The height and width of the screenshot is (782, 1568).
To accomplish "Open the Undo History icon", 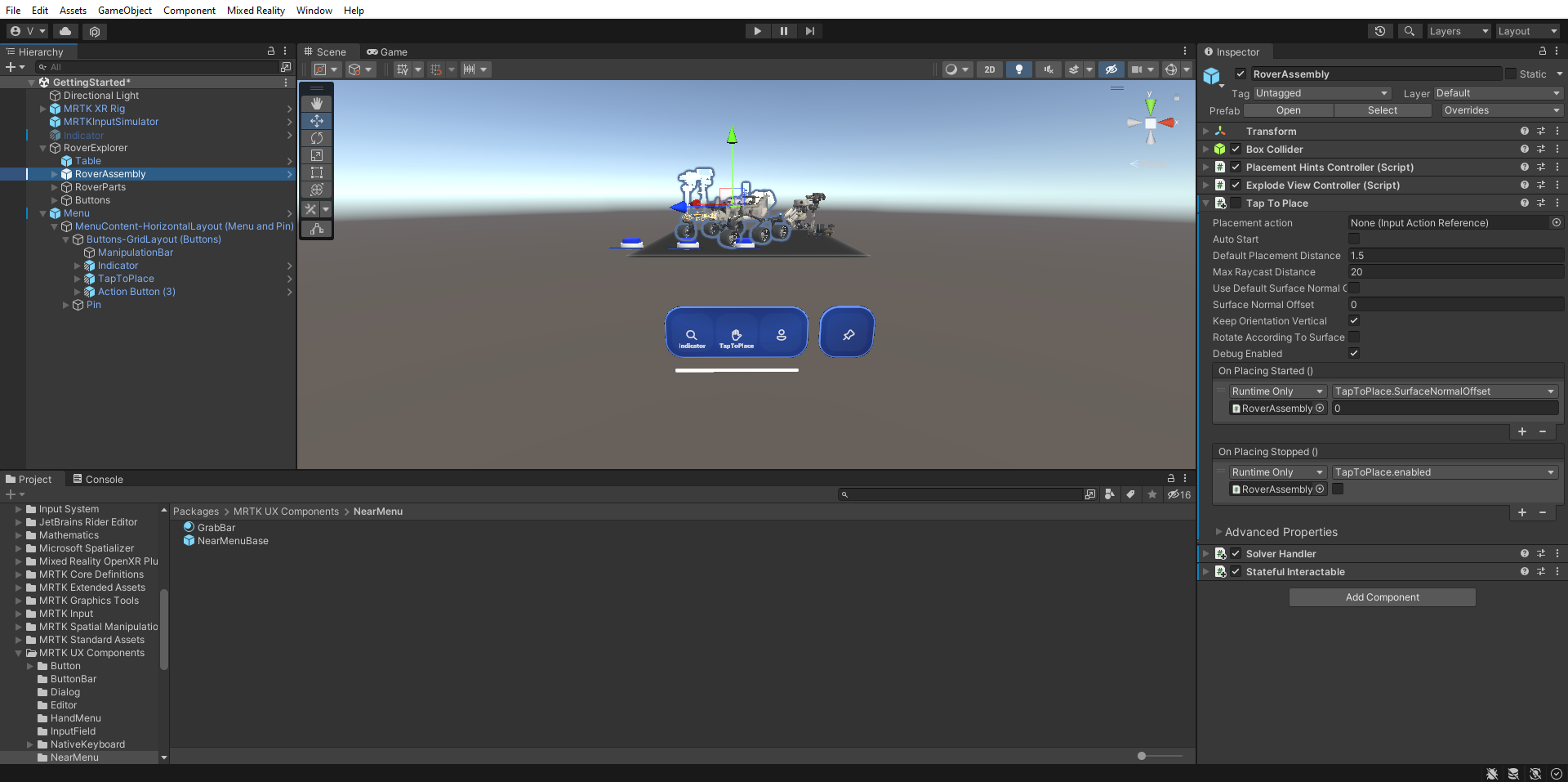I will point(1380,31).
